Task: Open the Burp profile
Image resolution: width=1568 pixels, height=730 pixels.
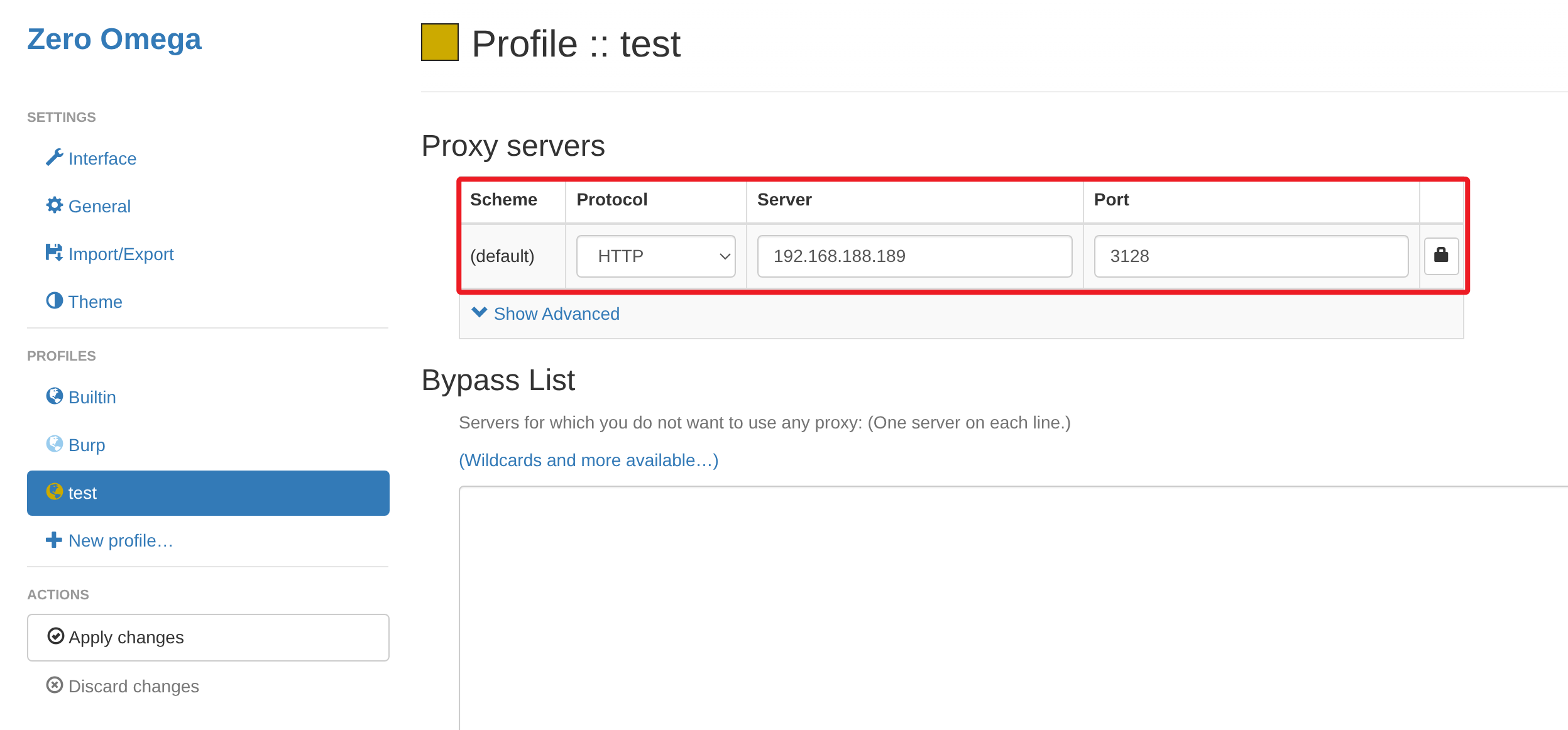Action: point(87,445)
